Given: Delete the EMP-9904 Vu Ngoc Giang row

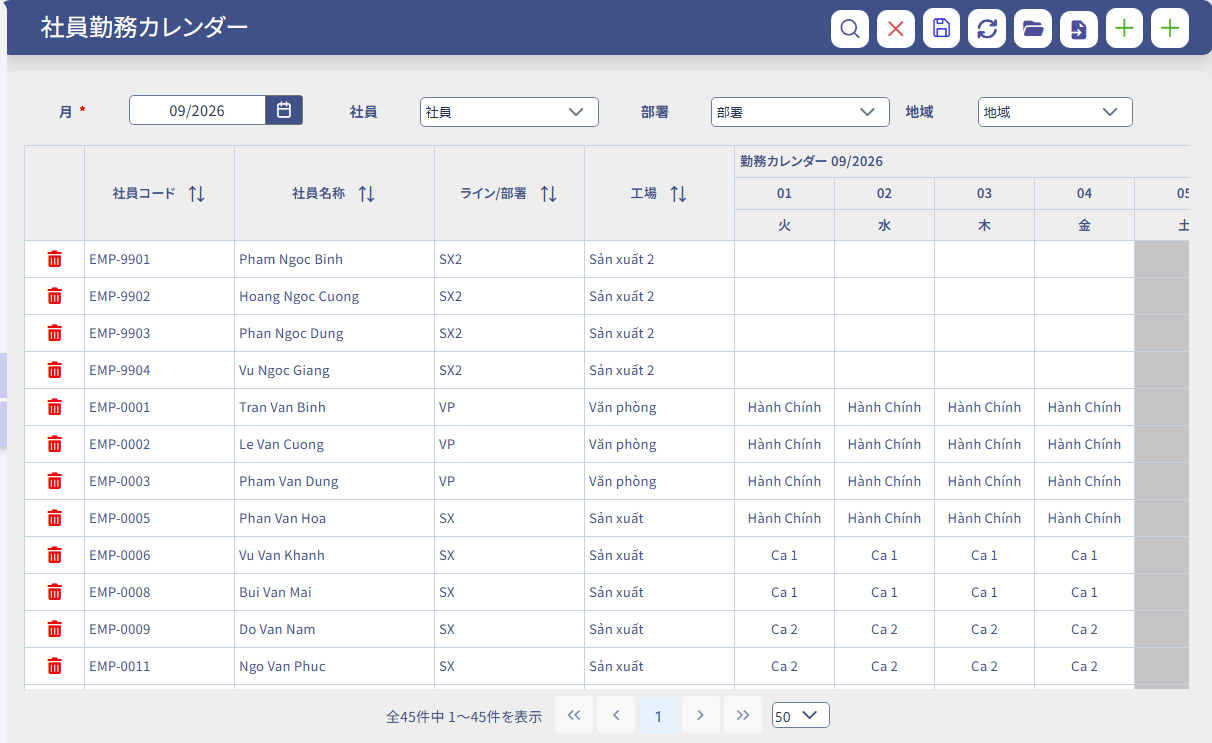Looking at the screenshot, I should (x=55, y=370).
